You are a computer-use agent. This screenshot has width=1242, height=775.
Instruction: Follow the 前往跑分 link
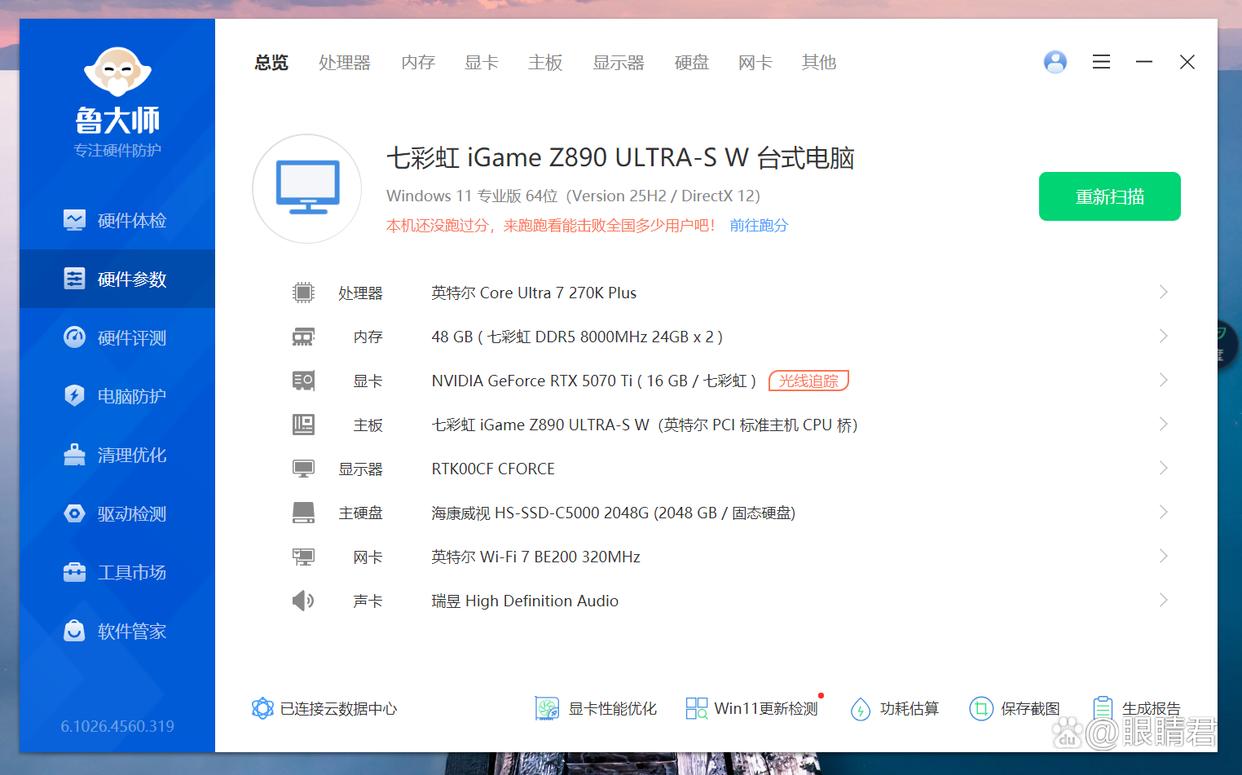coord(759,225)
